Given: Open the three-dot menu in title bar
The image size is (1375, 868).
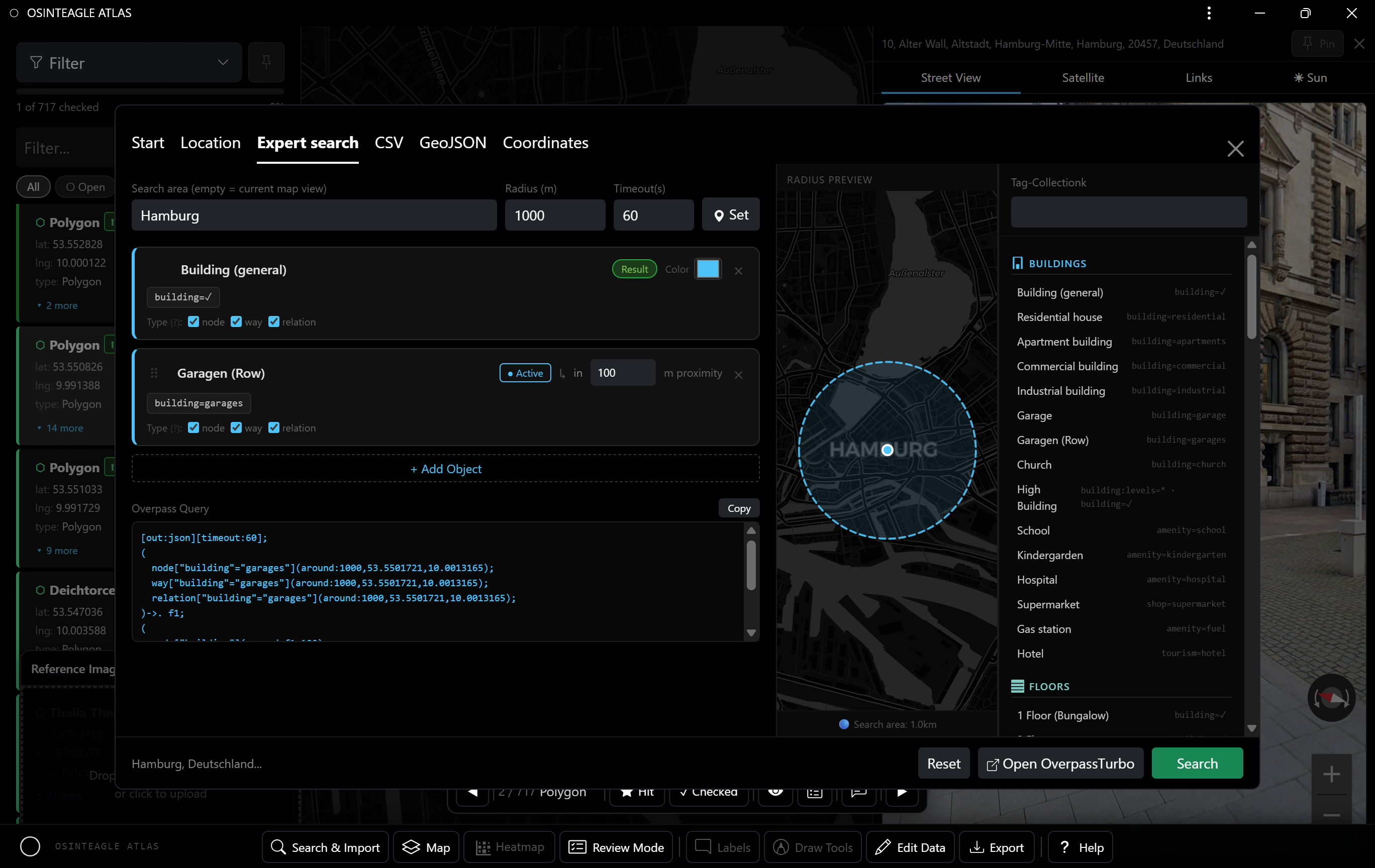Looking at the screenshot, I should (x=1209, y=13).
